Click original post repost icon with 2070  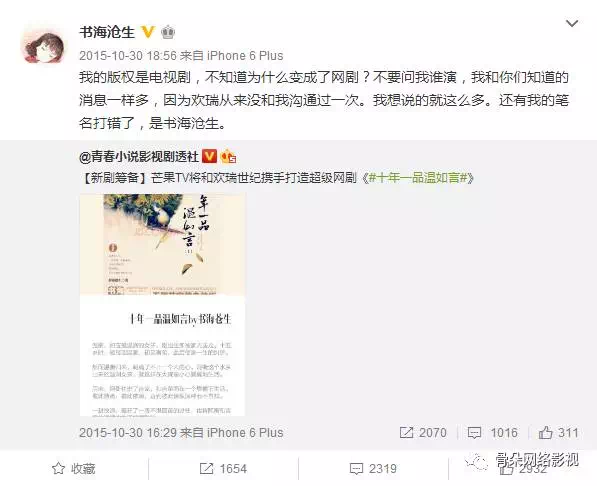point(423,433)
